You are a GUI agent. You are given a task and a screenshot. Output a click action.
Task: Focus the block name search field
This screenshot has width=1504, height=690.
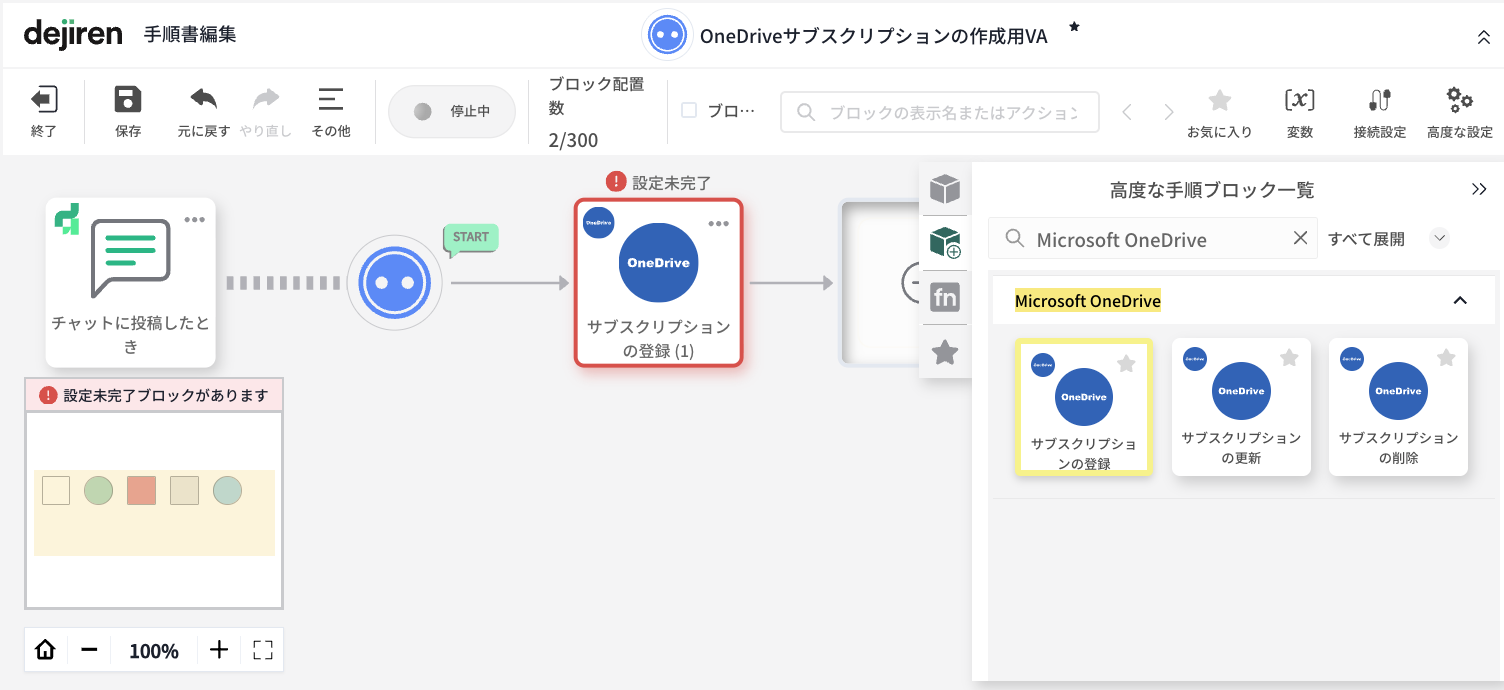tap(940, 112)
